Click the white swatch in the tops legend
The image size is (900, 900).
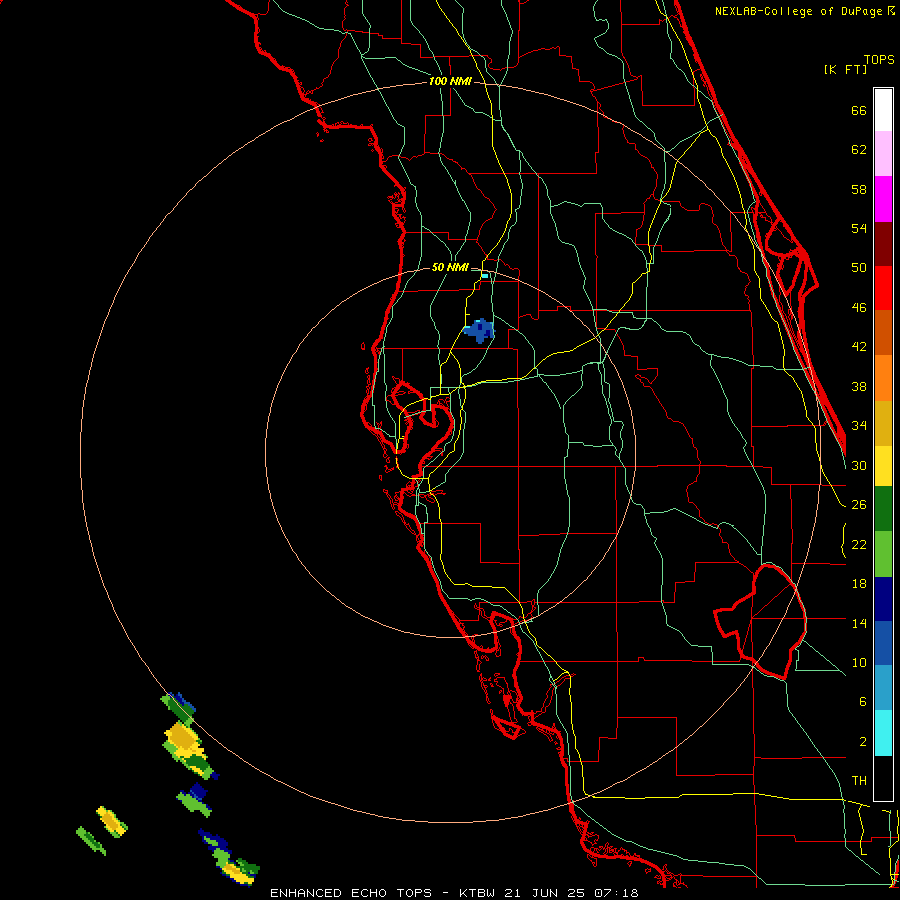pos(883,110)
